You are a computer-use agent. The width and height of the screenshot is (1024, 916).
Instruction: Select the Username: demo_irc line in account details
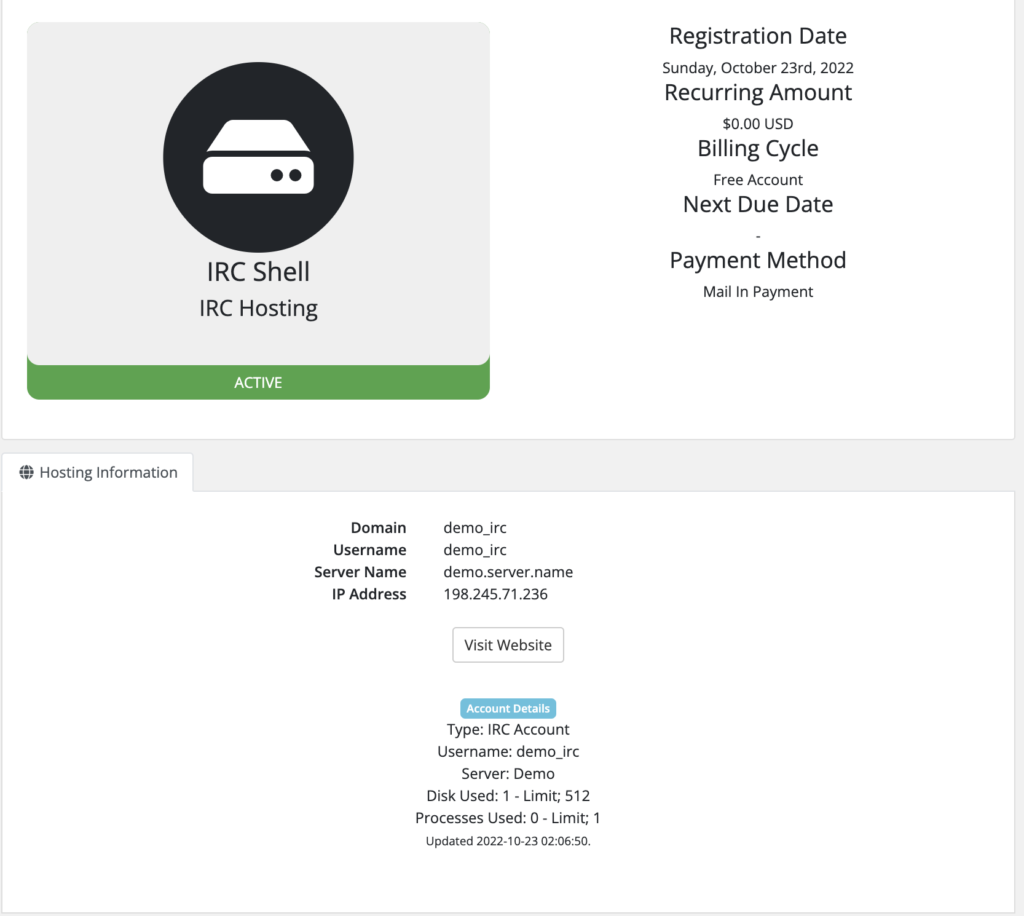coord(508,751)
